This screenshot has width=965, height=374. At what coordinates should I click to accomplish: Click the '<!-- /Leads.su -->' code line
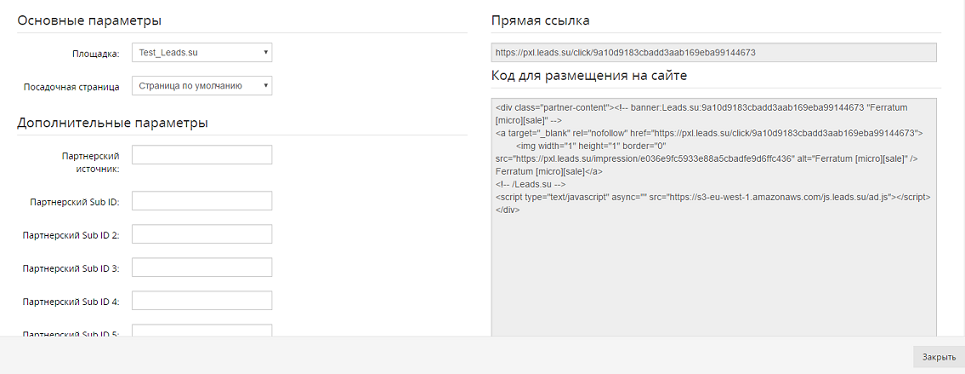(x=530, y=184)
